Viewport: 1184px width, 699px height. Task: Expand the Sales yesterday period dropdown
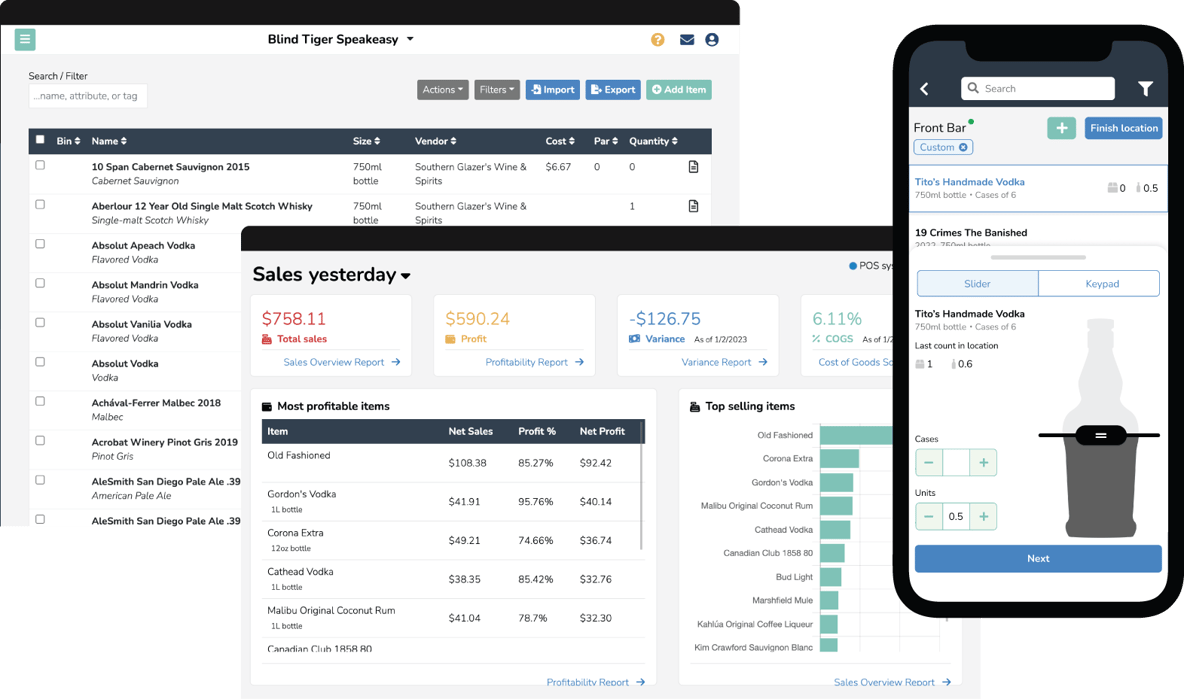[331, 275]
